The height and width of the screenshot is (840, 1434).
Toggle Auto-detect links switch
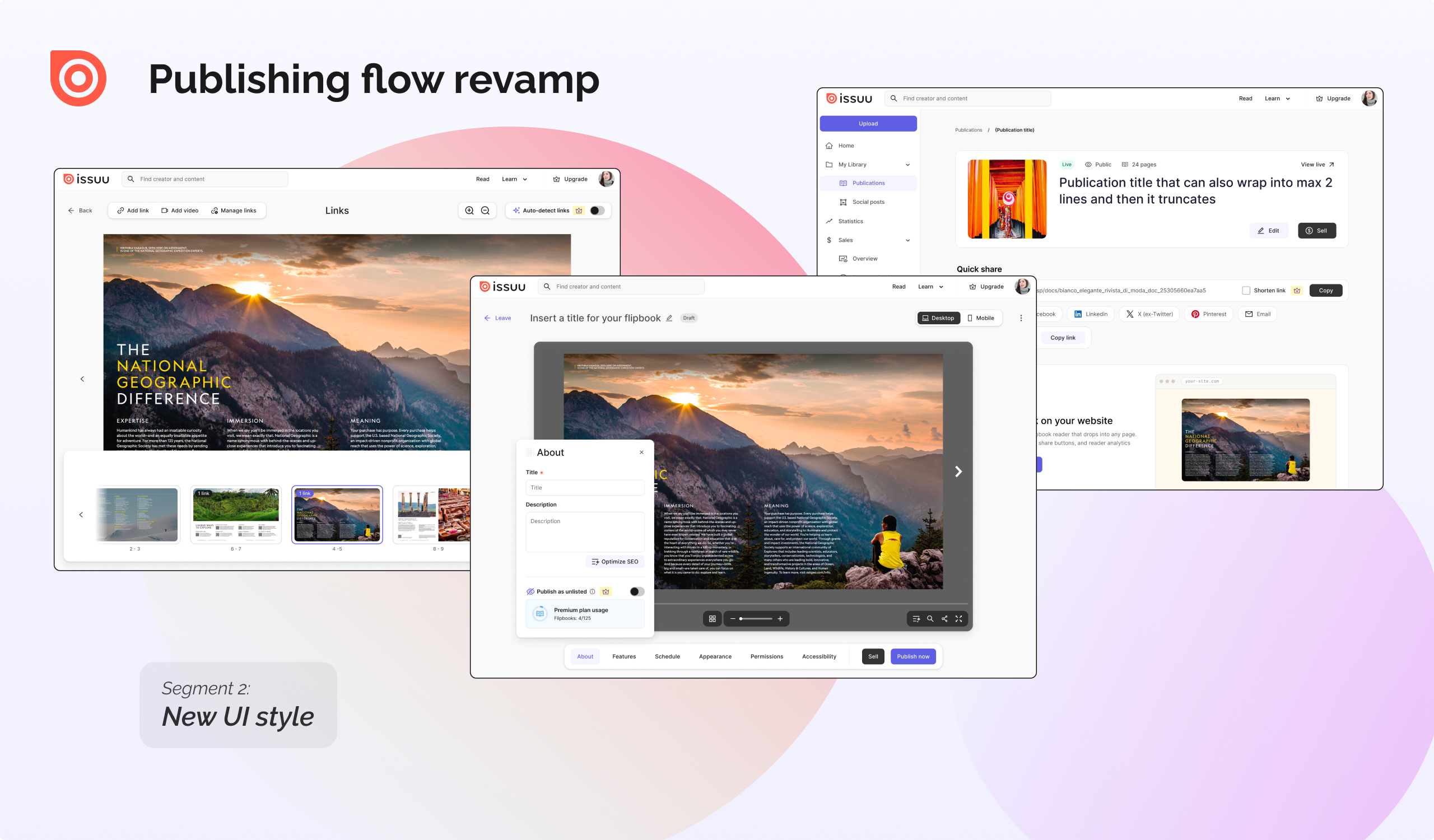coord(597,211)
